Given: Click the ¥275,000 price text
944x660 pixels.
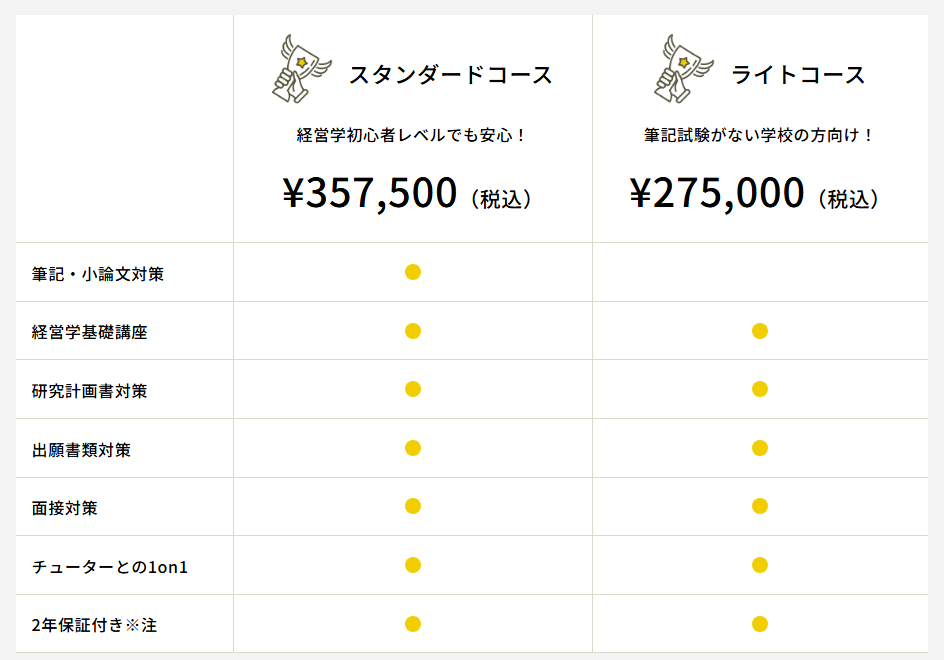Looking at the screenshot, I should [x=716, y=193].
